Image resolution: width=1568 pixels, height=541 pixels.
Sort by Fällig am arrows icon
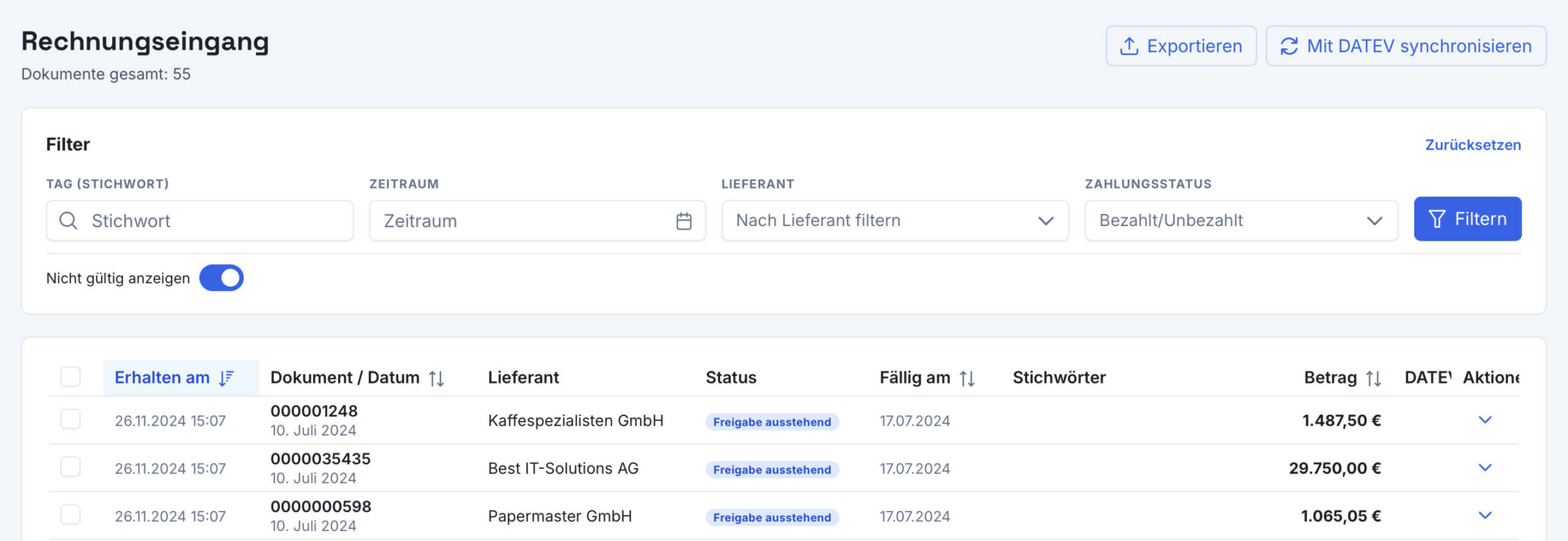(x=967, y=378)
